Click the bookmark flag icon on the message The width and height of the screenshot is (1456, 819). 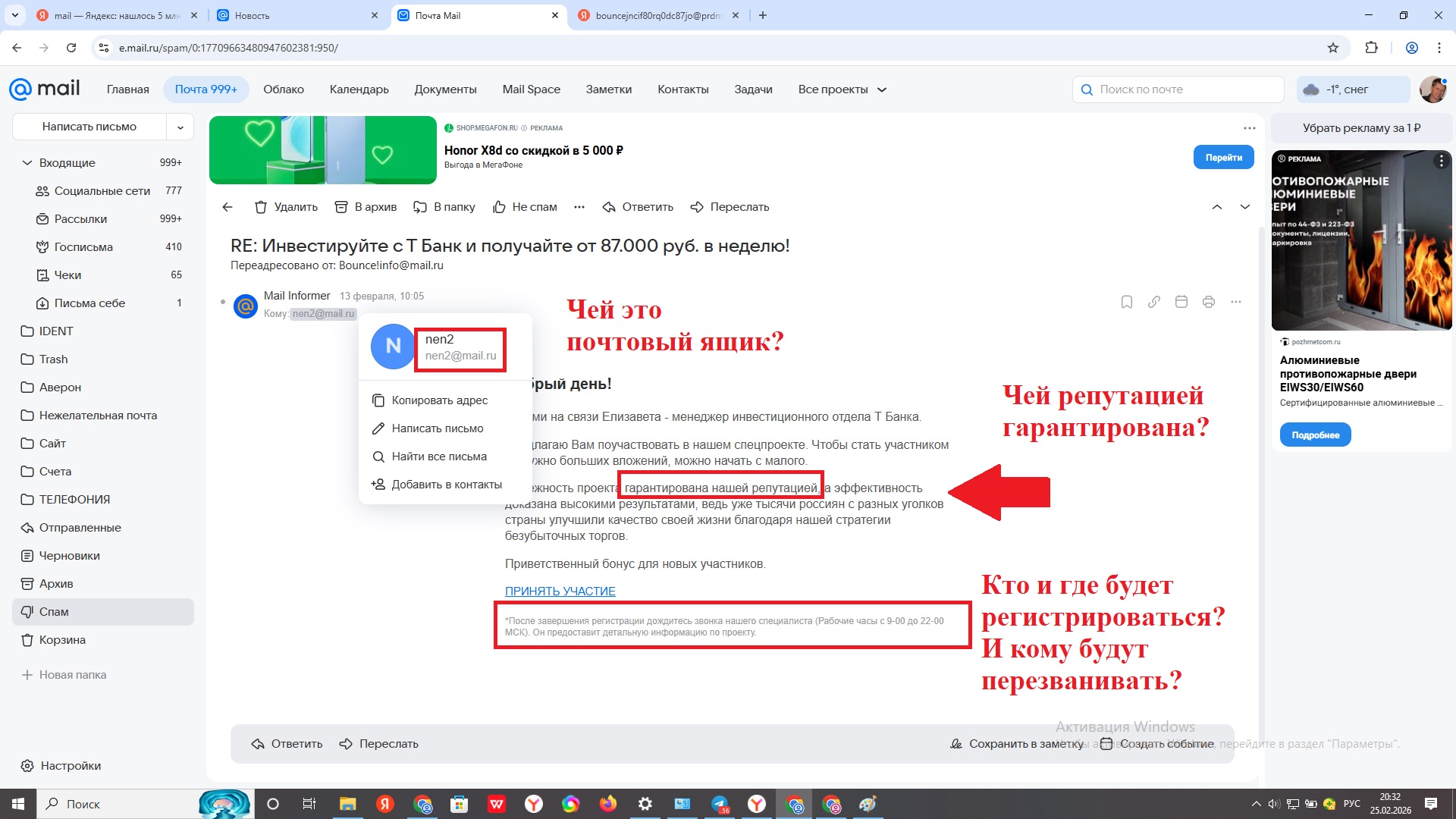[1127, 302]
